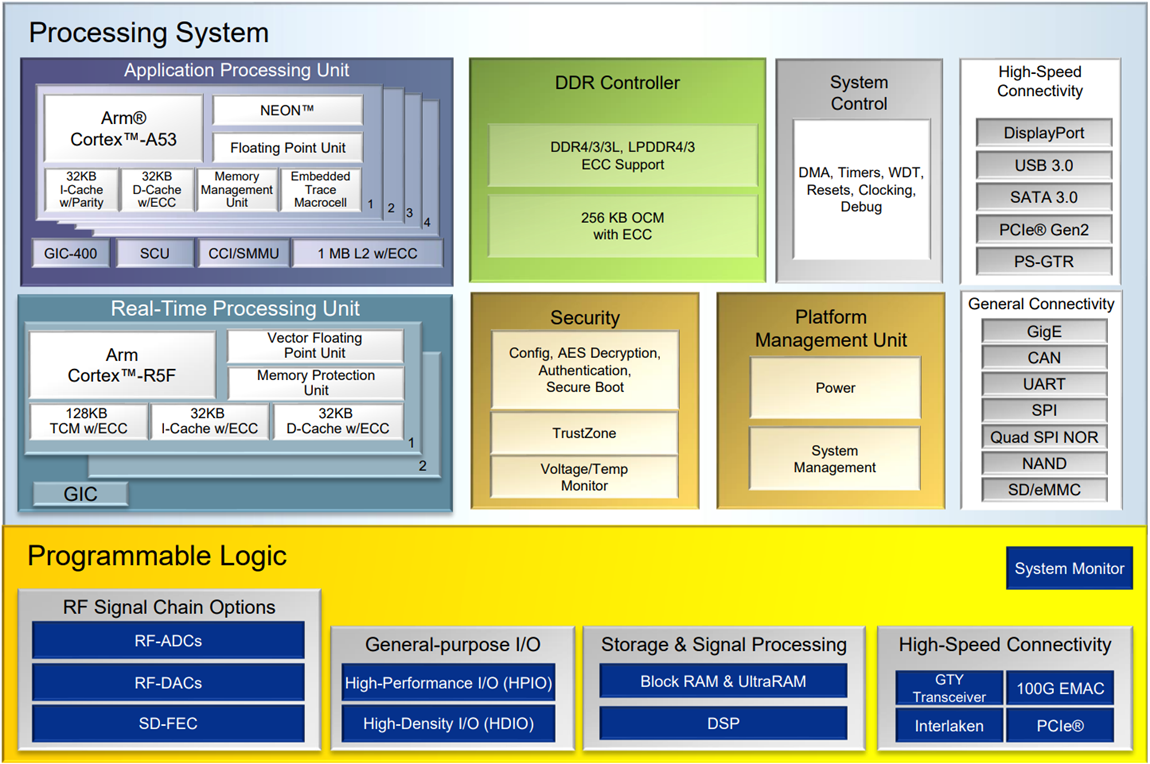Screen dimensions: 1150x764
Task: Click the PCIe block beside Interlaken
Action: [x=1060, y=726]
